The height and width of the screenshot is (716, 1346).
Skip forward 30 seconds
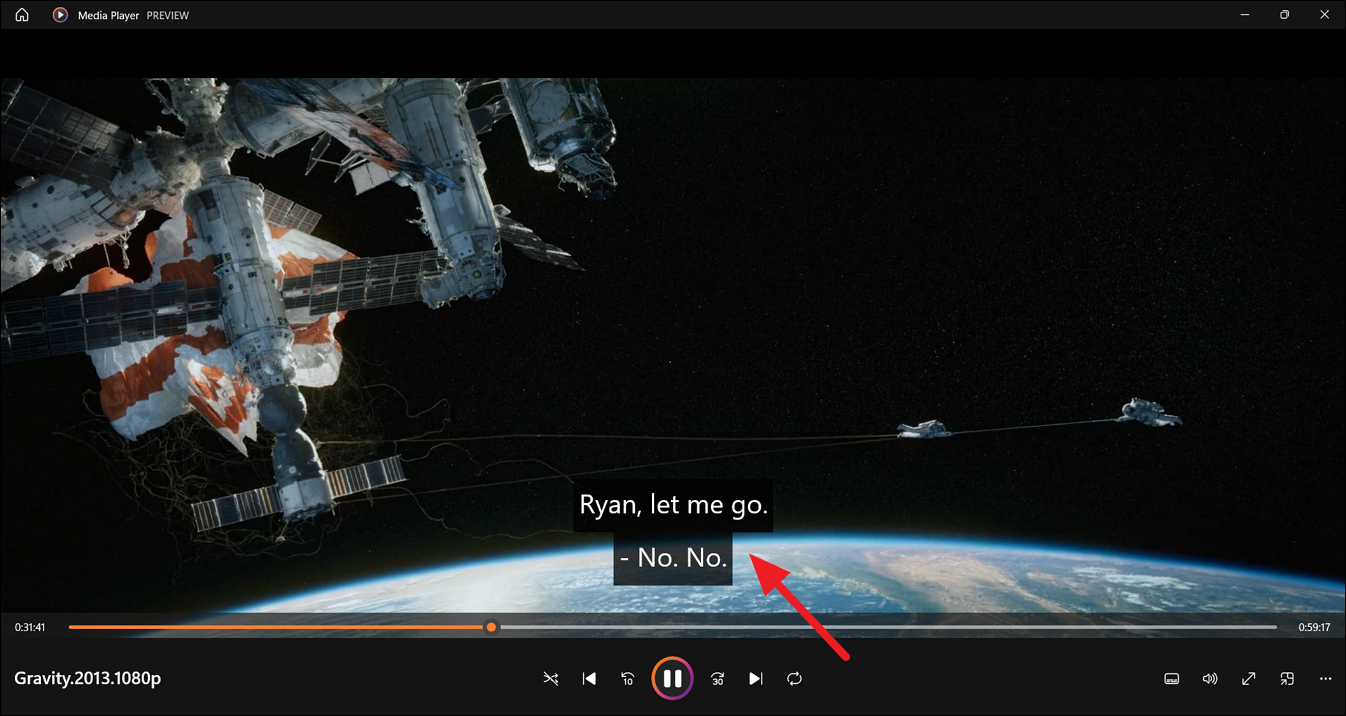coord(718,679)
